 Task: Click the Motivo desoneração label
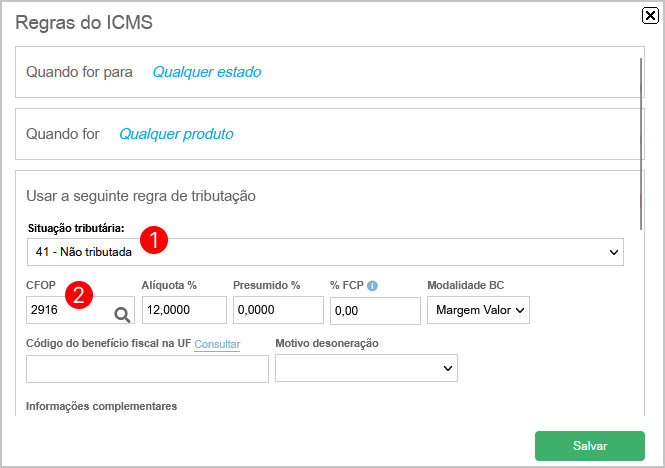[x=327, y=343]
